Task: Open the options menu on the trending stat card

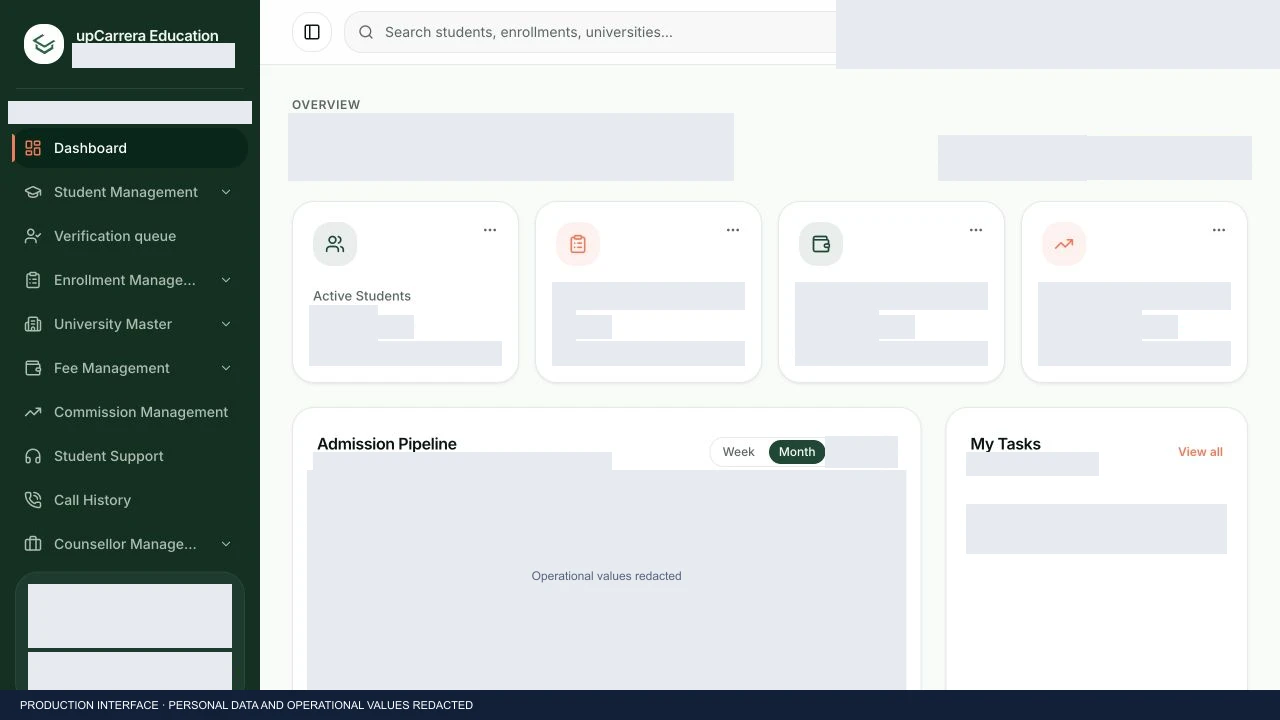Action: click(1219, 230)
